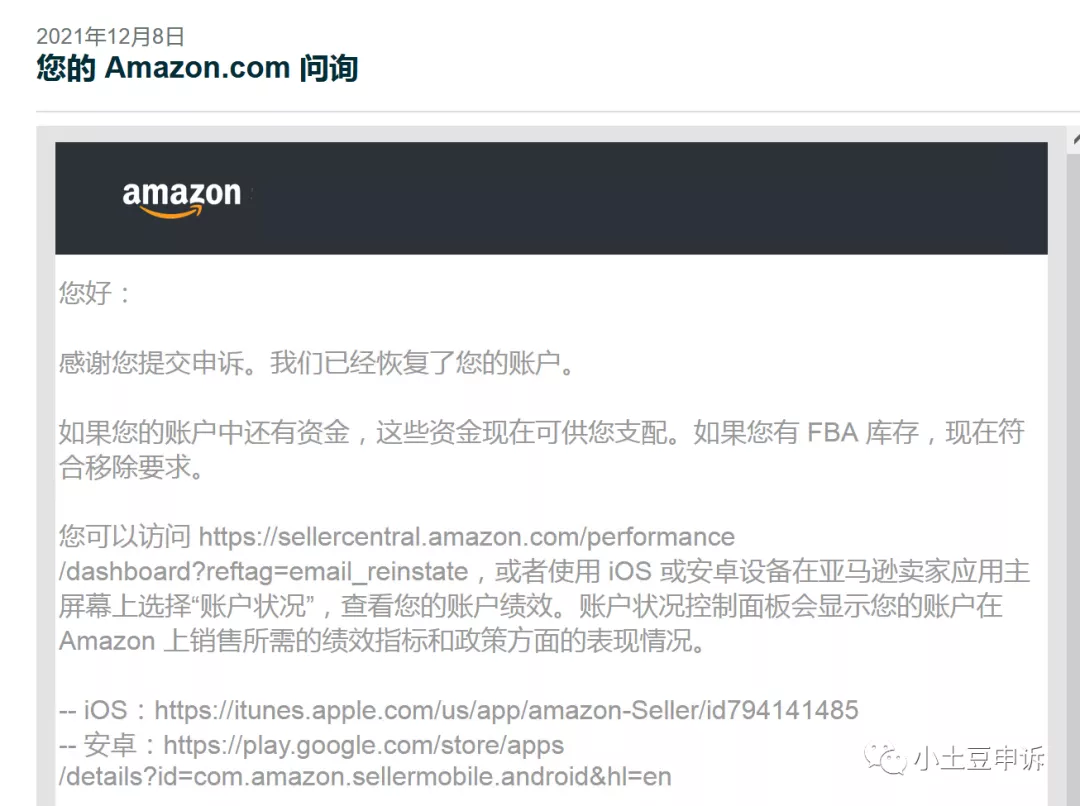Click the empty dark header area right of the logo
This screenshot has width=1080, height=806.
647,198
